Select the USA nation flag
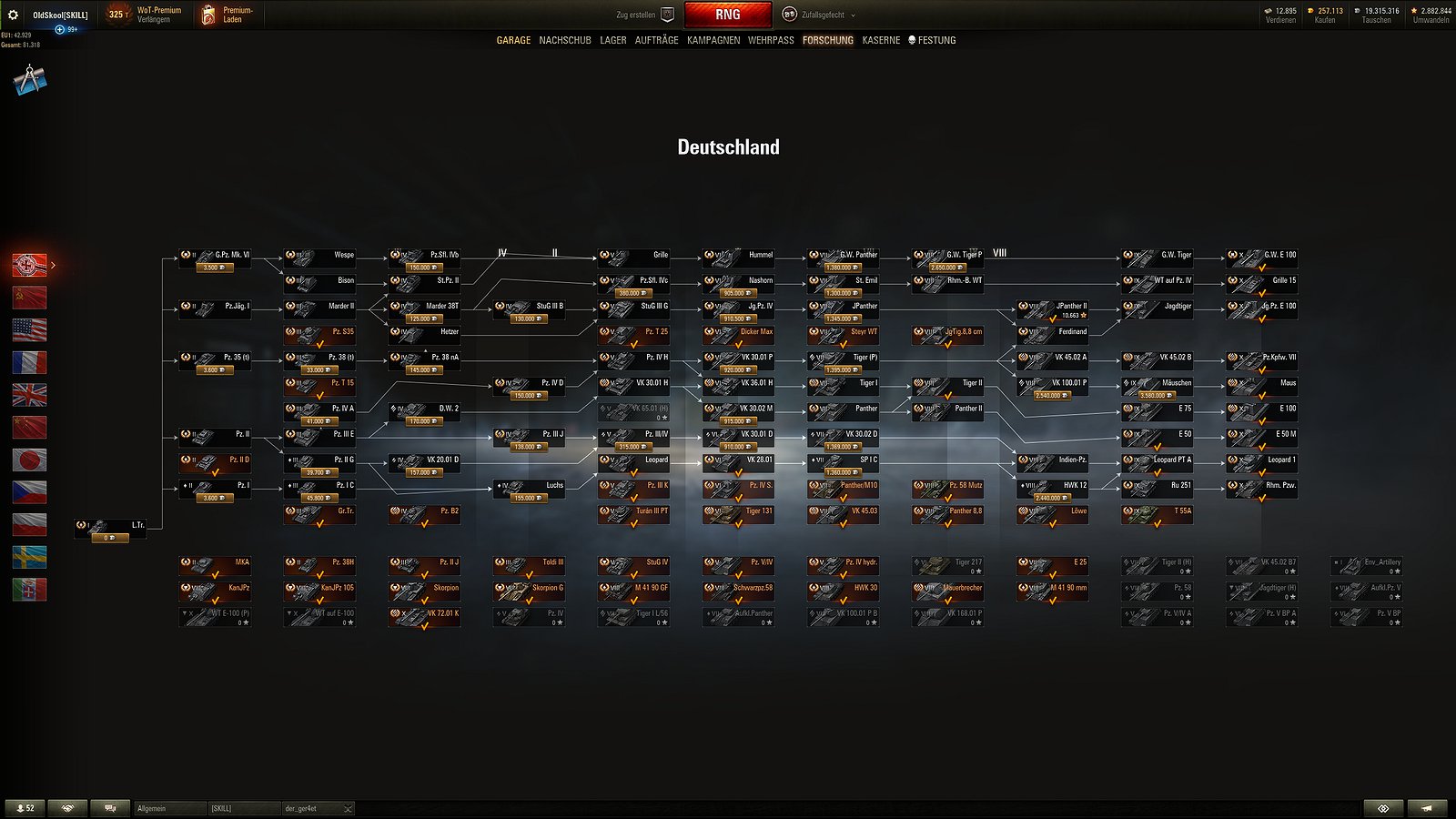The width and height of the screenshot is (1456, 819). [30, 329]
